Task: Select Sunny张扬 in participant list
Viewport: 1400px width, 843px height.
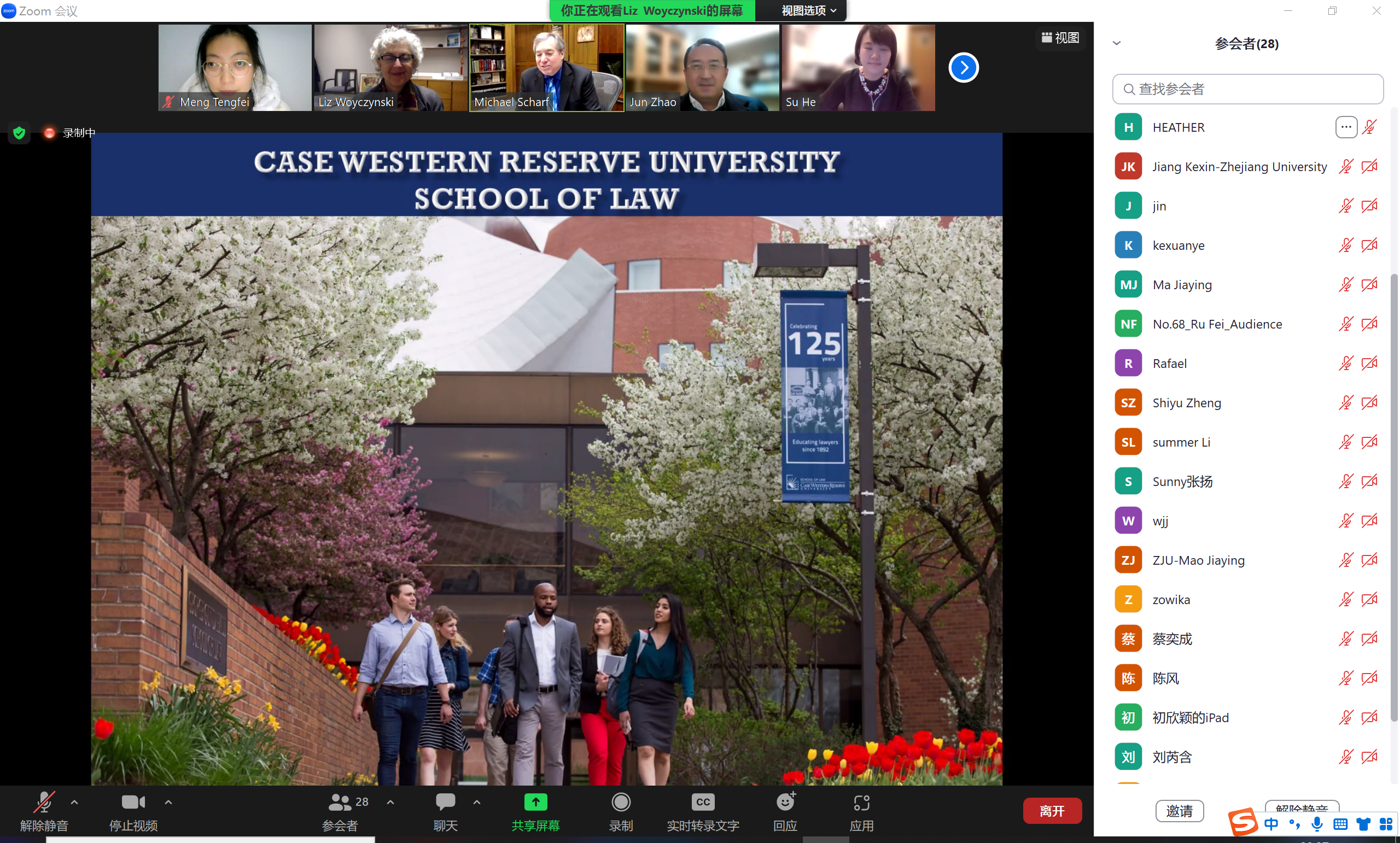Action: (1246, 481)
